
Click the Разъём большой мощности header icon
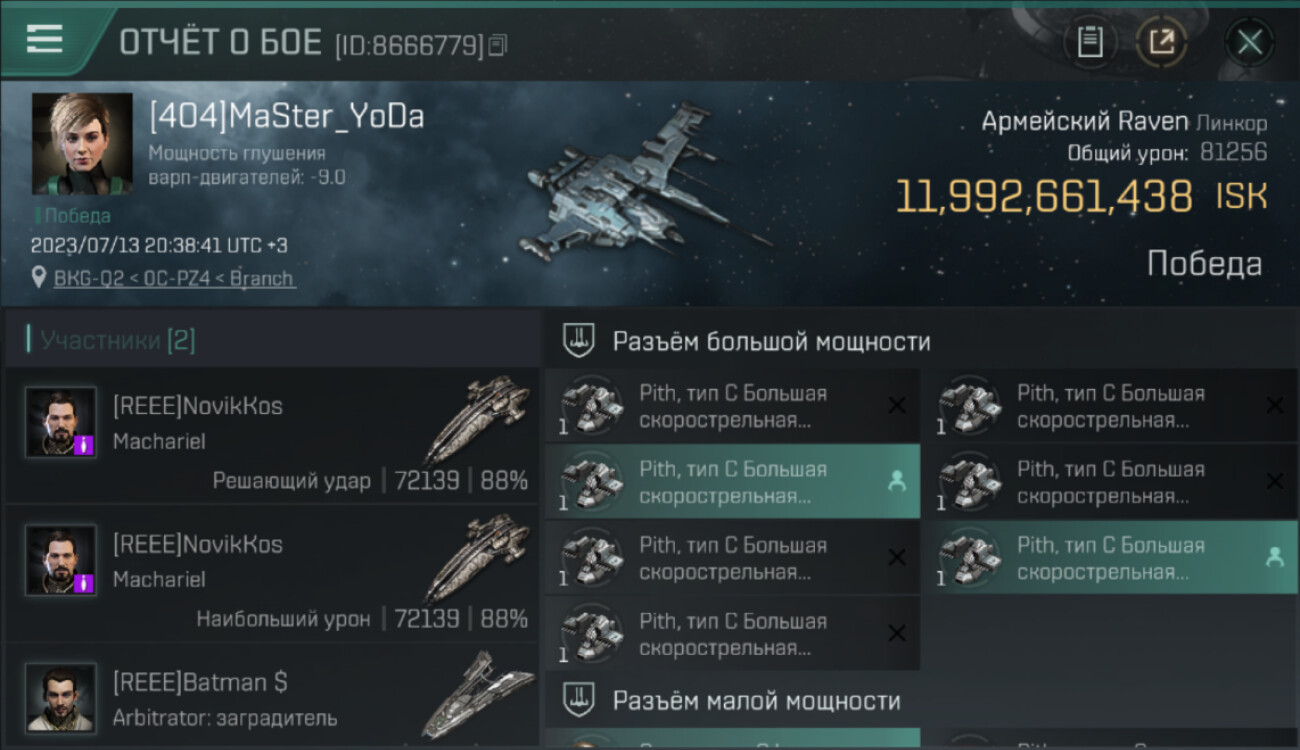577,341
